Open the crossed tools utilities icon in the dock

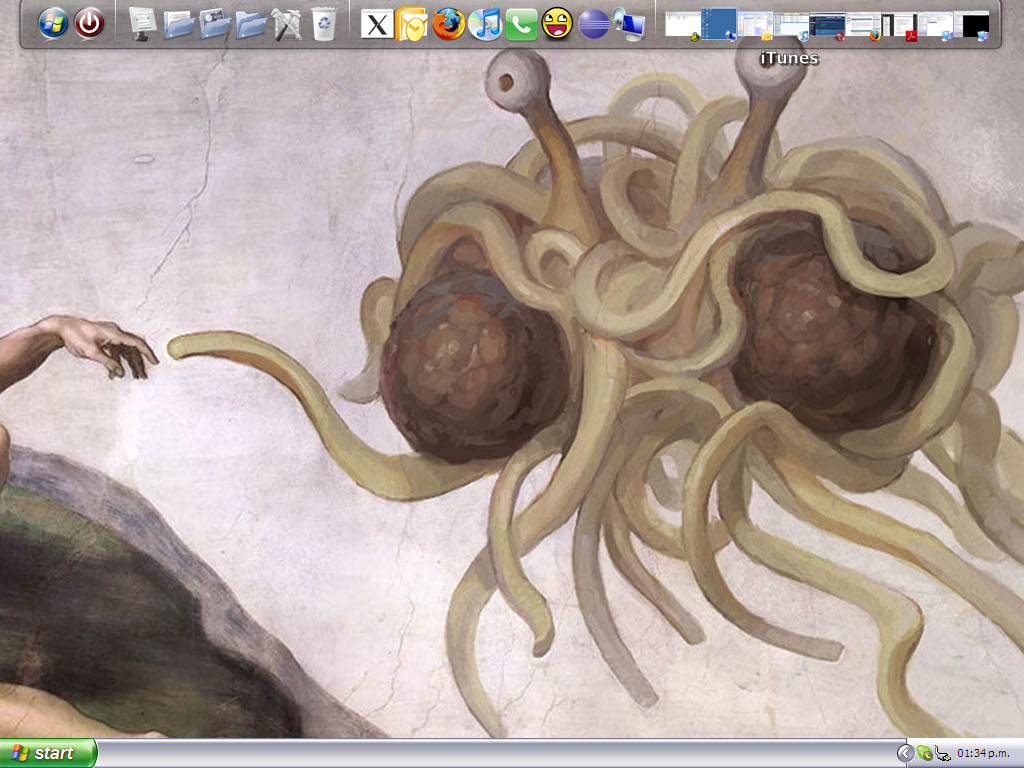tap(287, 24)
